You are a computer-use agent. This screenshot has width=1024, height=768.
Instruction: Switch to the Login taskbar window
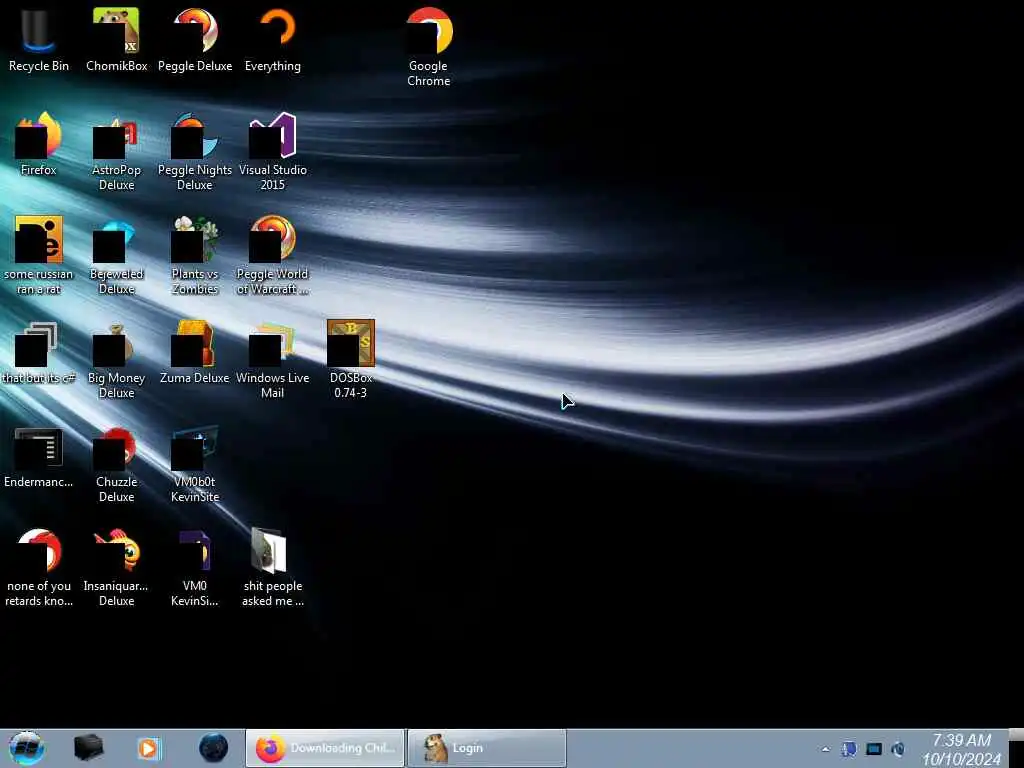pos(487,748)
